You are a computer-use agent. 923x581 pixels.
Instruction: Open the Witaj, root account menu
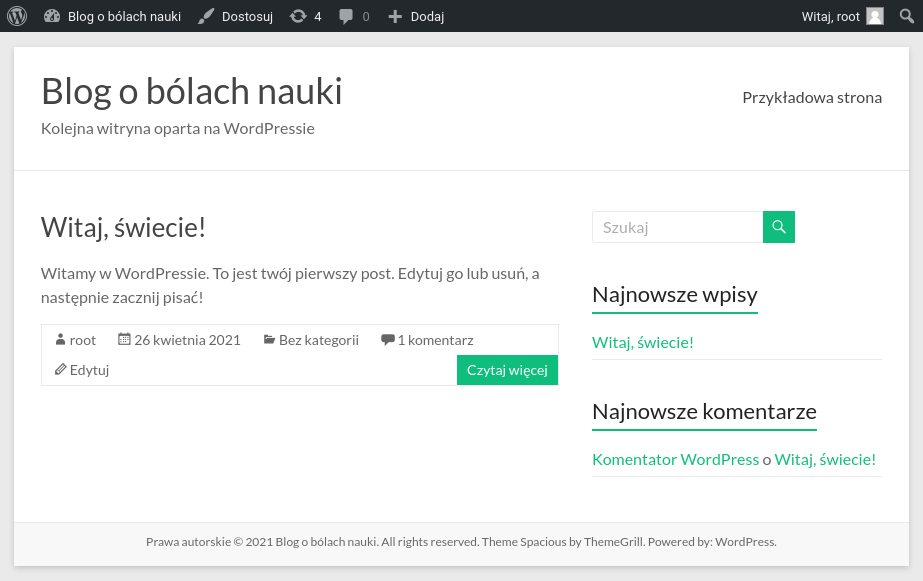click(830, 16)
